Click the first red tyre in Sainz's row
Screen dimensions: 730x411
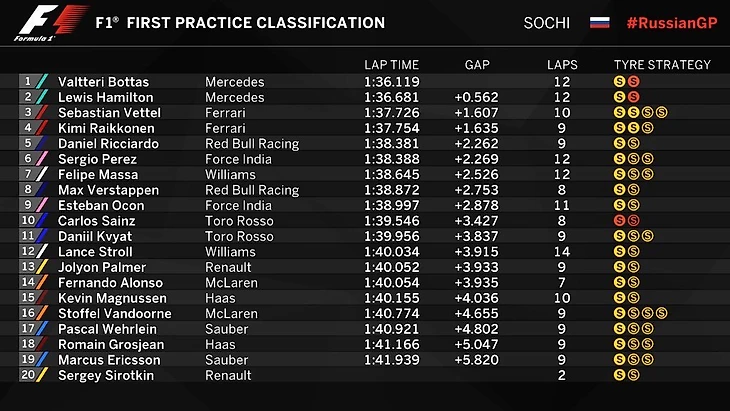click(x=620, y=220)
